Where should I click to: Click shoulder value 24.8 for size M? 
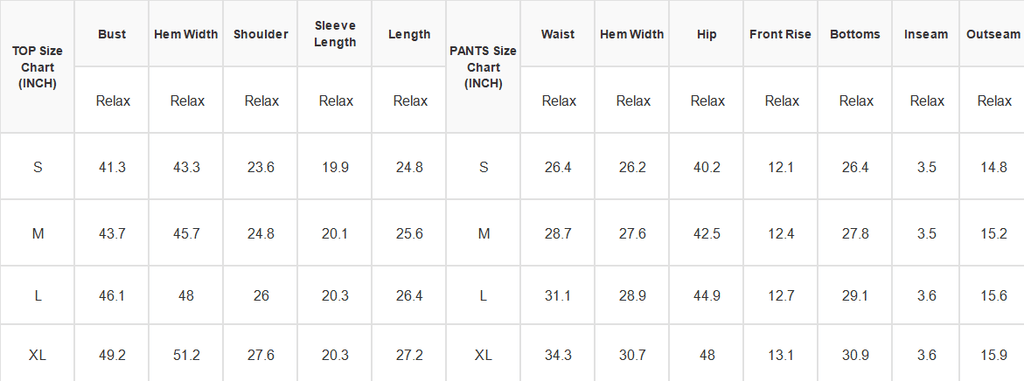coord(261,233)
